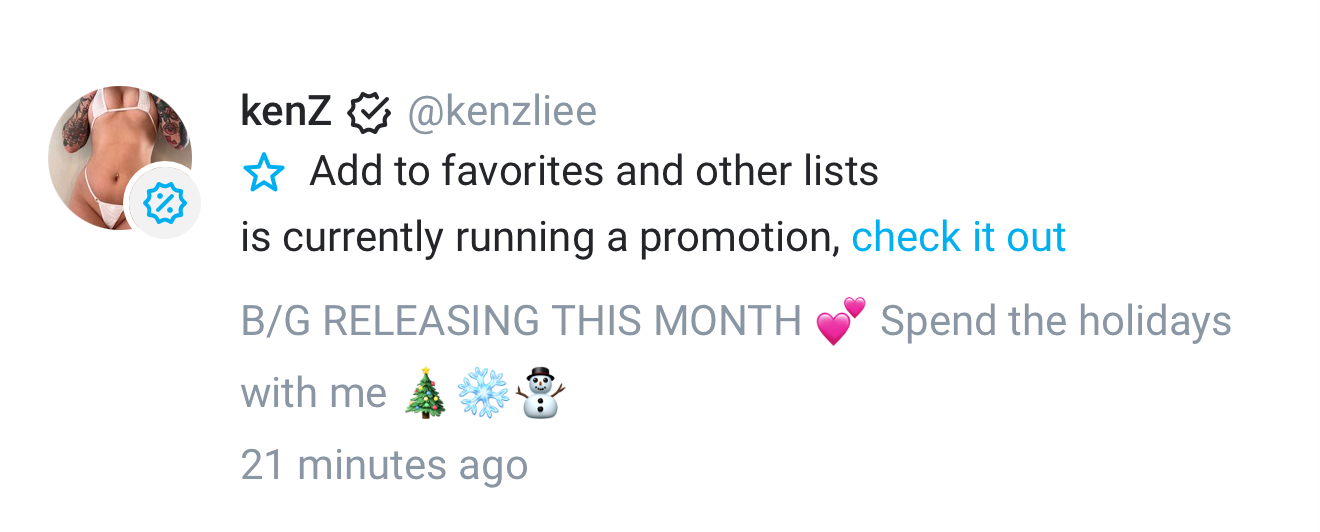Open the @kenzliee username handle
Viewport: 1320px width, 532px height.
(x=501, y=112)
